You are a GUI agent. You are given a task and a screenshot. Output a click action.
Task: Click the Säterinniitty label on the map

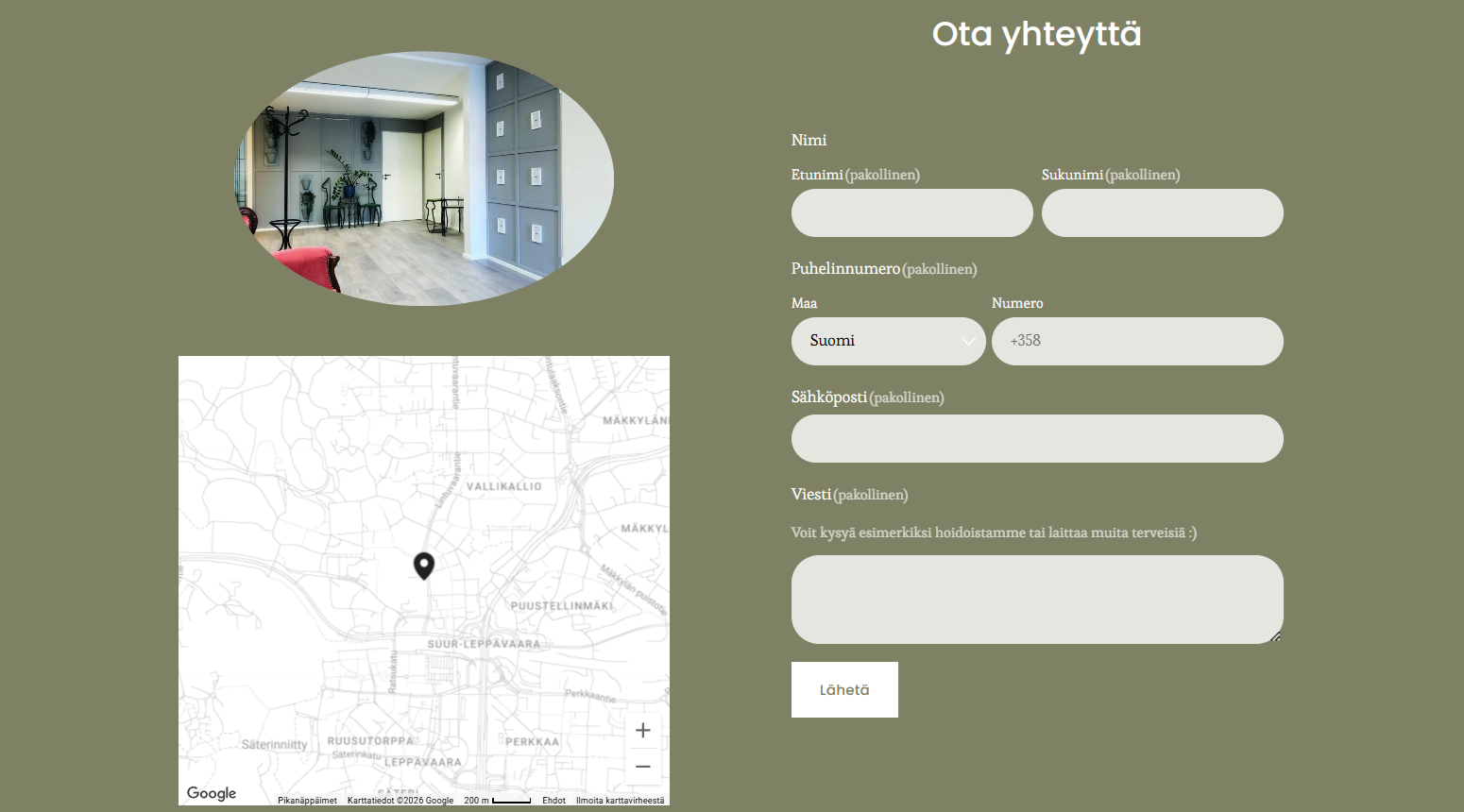[x=274, y=744]
